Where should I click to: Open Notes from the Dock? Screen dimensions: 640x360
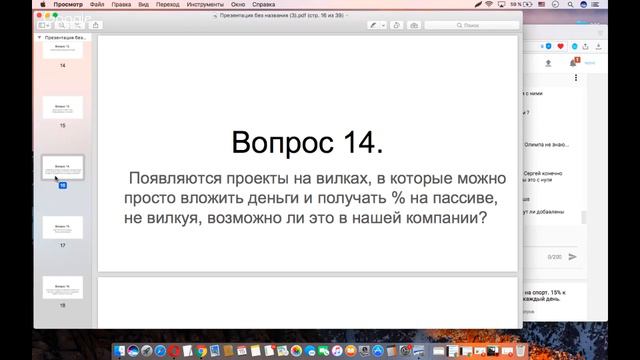pyautogui.click(x=256, y=351)
